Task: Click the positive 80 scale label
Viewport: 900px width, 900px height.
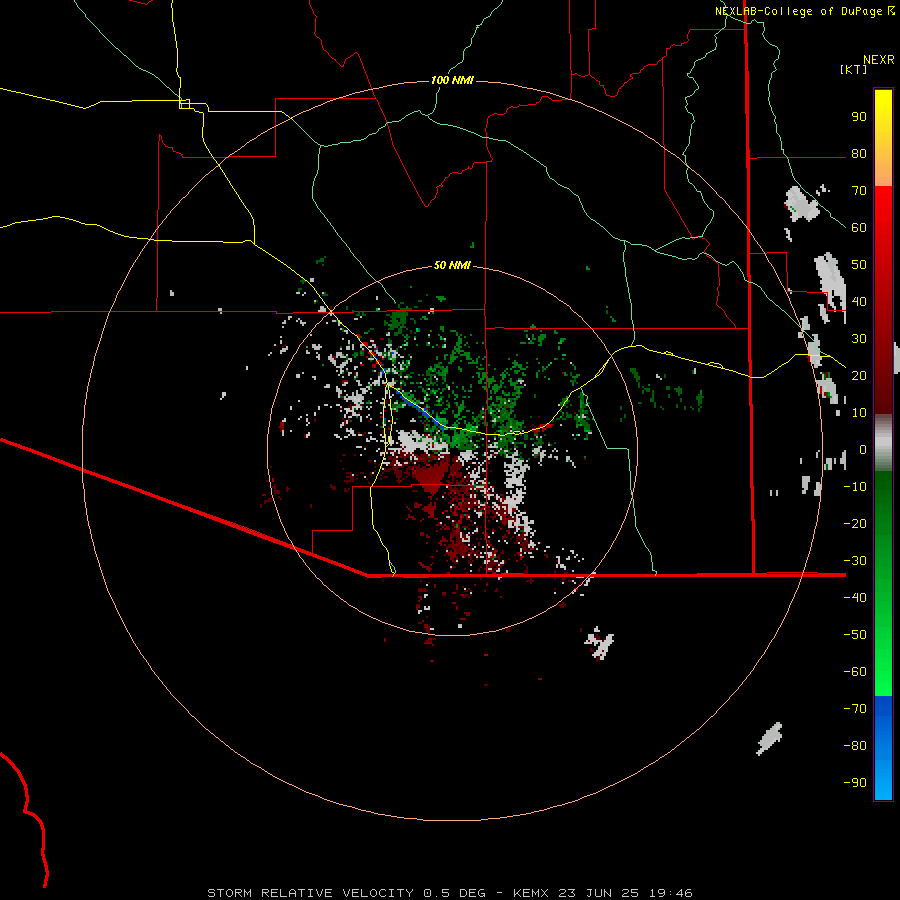Action: pyautogui.click(x=859, y=154)
